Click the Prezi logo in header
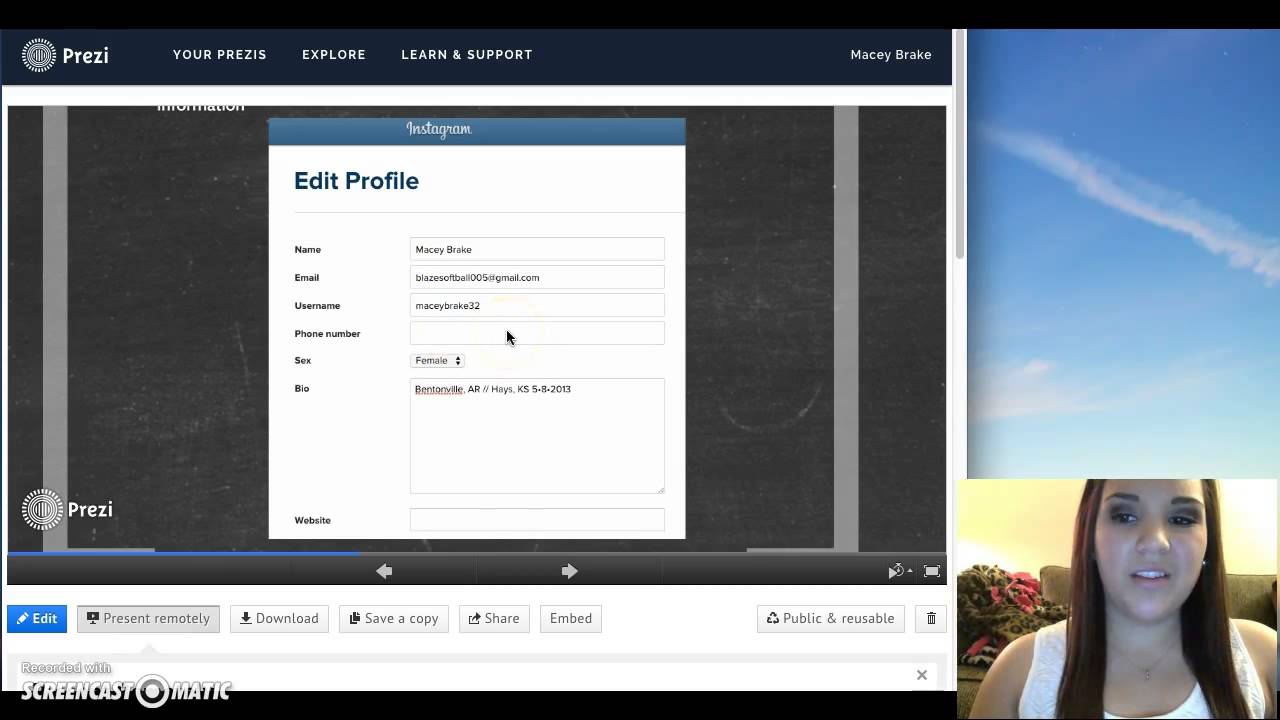Image resolution: width=1280 pixels, height=720 pixels. [65, 55]
